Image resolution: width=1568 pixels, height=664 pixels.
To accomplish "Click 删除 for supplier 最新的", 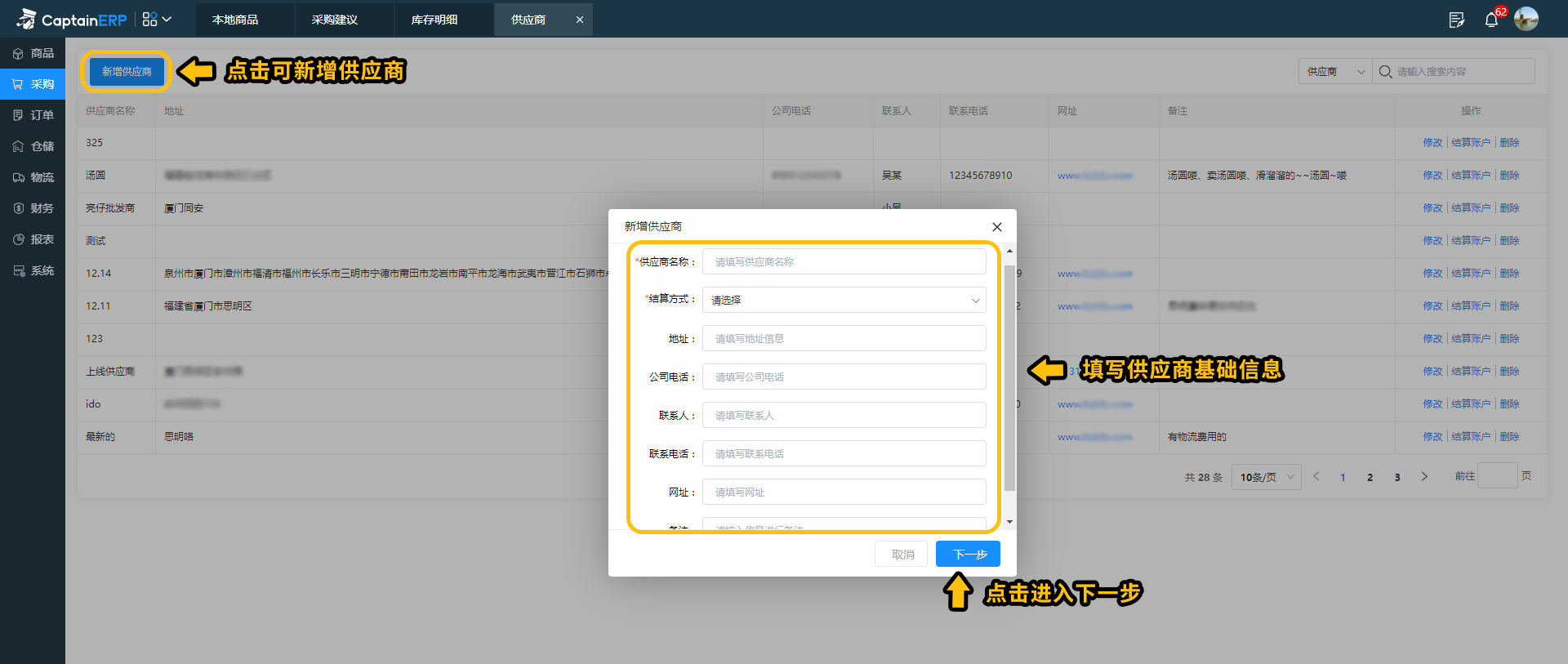I will pyautogui.click(x=1509, y=437).
